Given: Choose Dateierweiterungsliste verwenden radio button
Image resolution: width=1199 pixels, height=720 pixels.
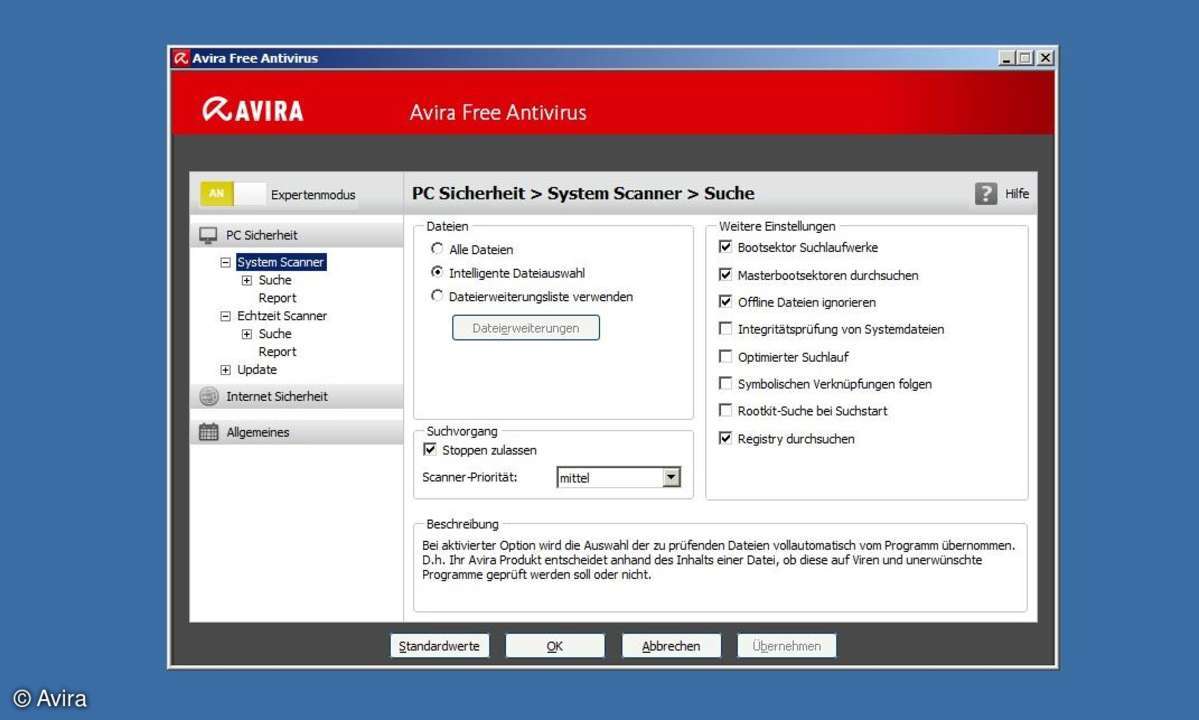Looking at the screenshot, I should 437,296.
